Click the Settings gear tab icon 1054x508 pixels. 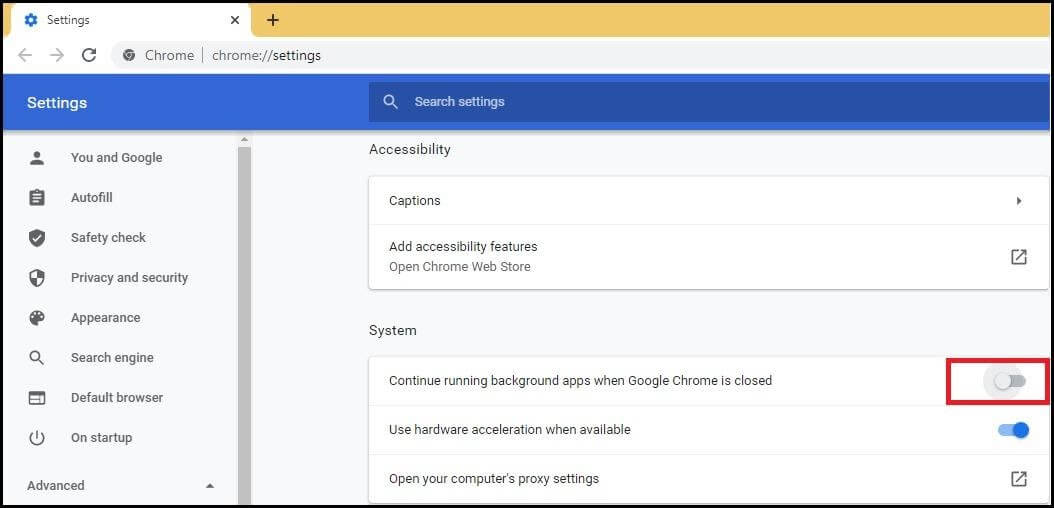tap(31, 20)
